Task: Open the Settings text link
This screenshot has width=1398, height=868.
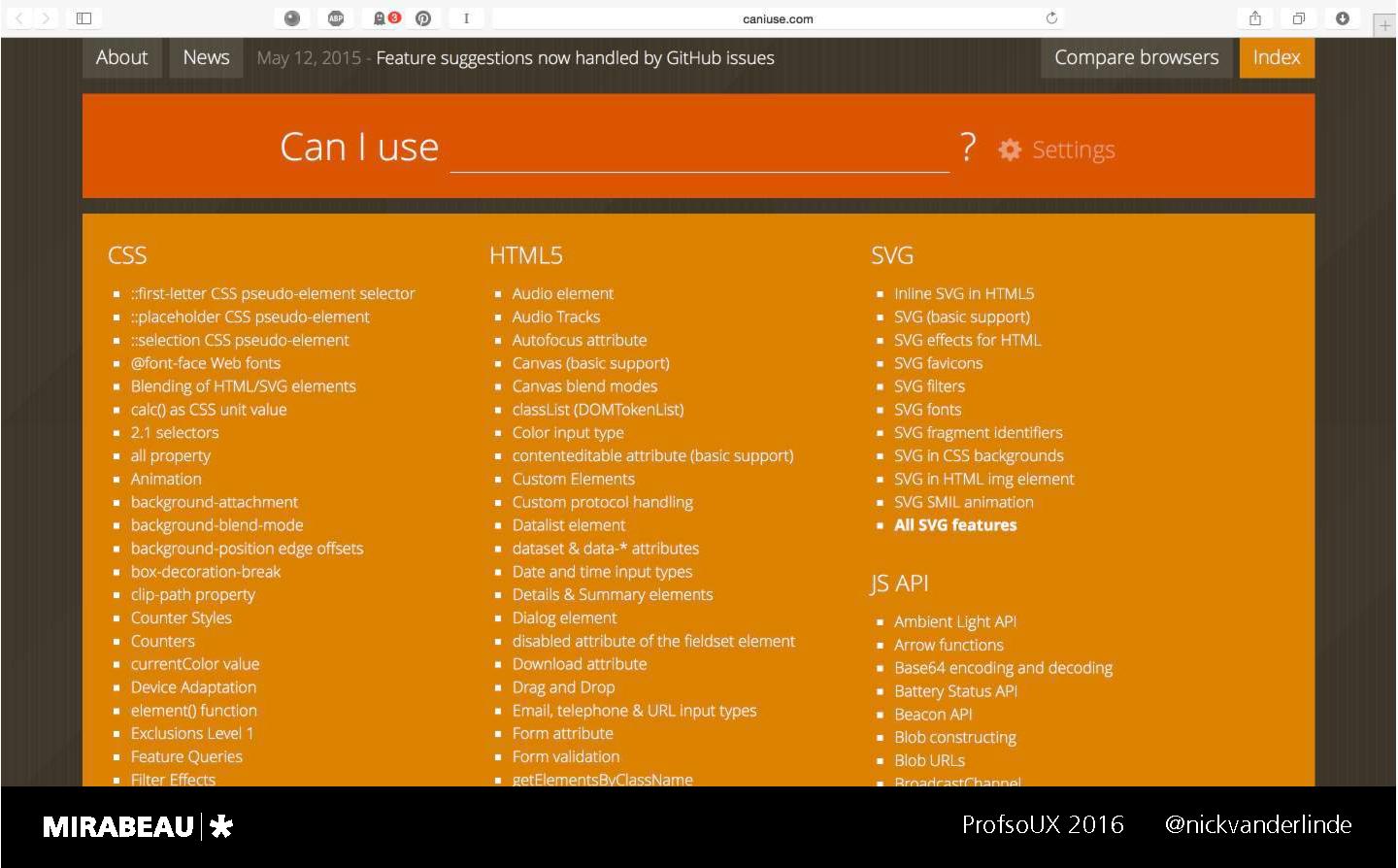Action: coord(1073,150)
